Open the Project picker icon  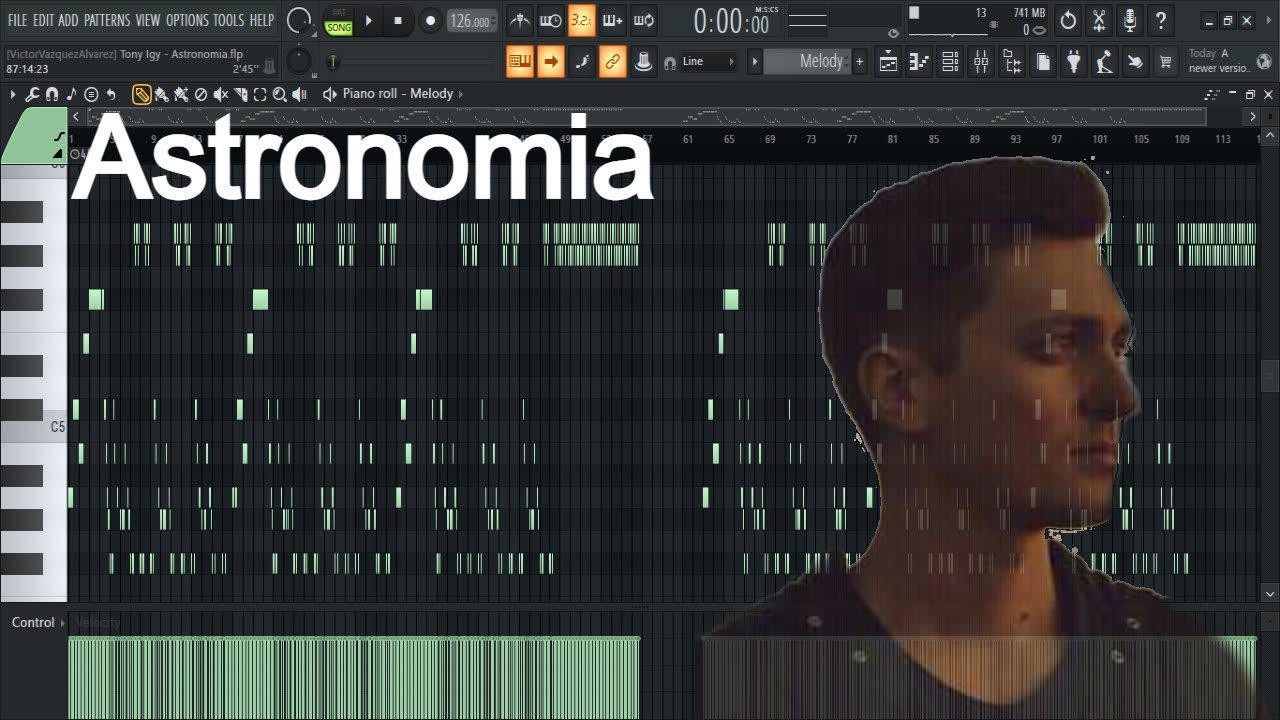click(1043, 63)
